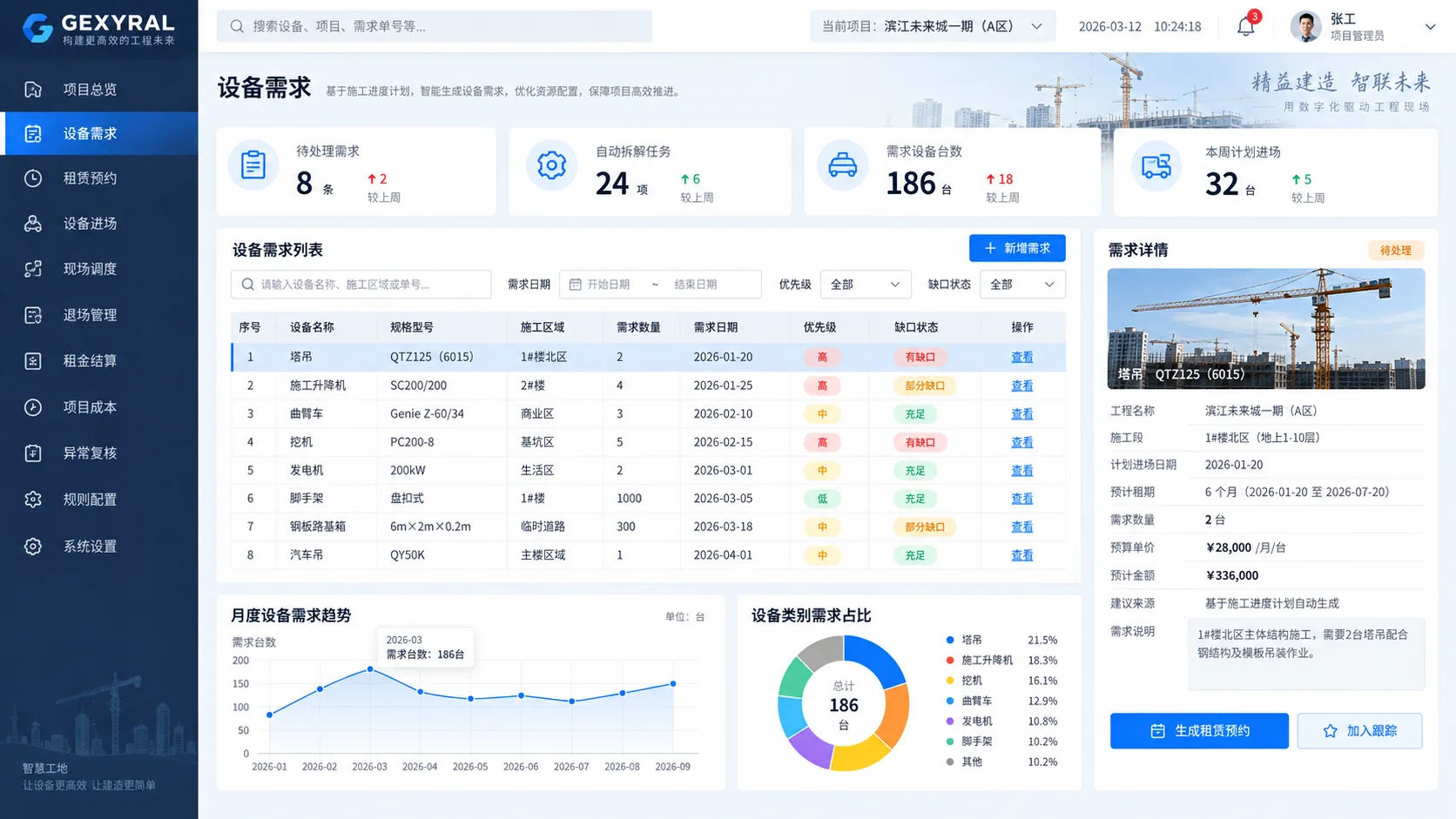Click the 租赁预约 clock icon in sidebar
This screenshot has height=819, width=1456.
click(33, 178)
